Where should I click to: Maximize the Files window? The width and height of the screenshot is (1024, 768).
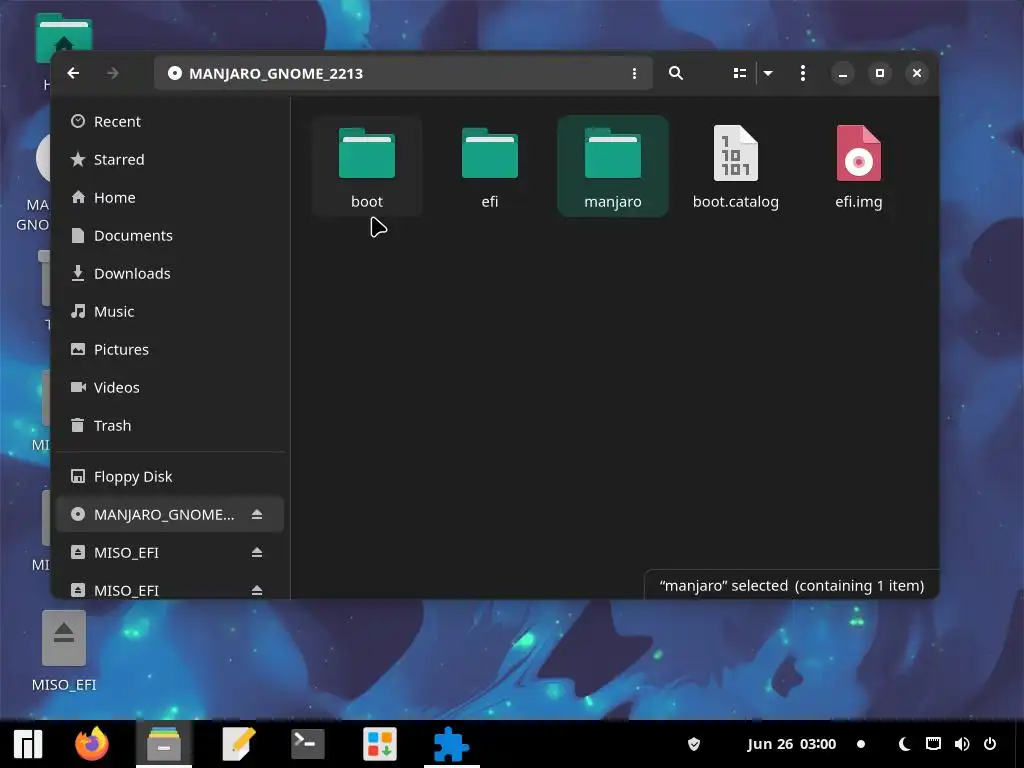[x=880, y=73]
